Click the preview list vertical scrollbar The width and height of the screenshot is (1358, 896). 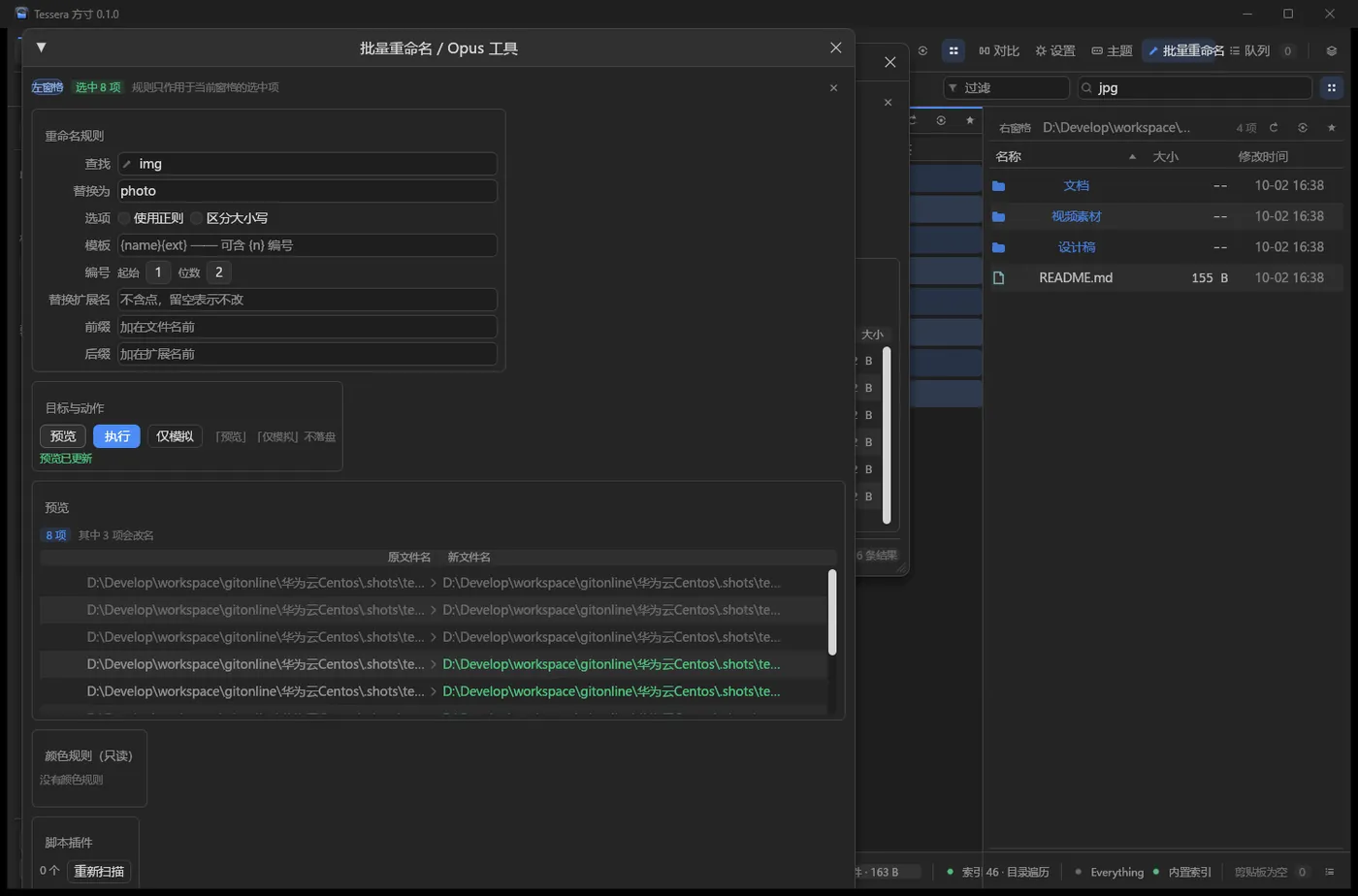(x=831, y=612)
